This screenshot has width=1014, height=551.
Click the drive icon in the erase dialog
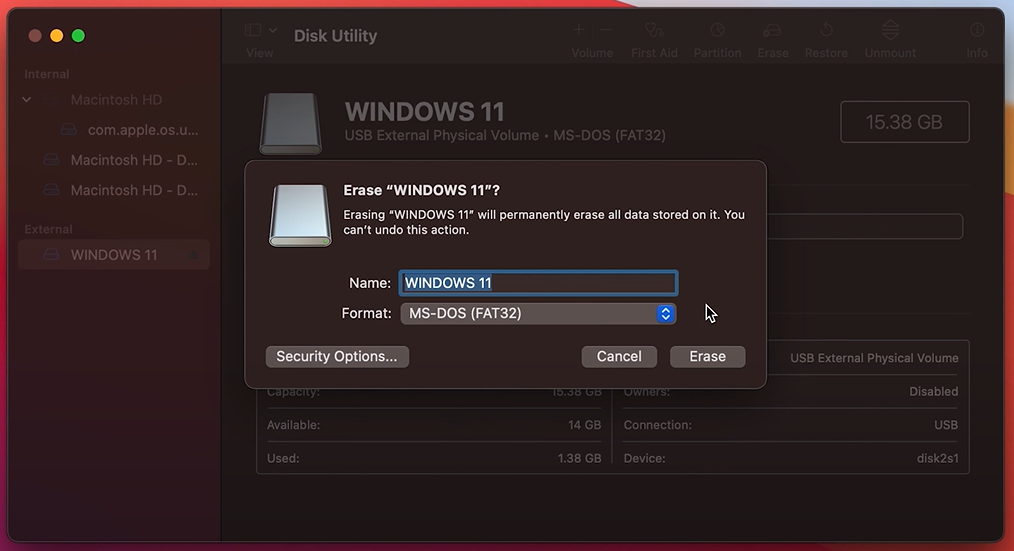(x=300, y=215)
